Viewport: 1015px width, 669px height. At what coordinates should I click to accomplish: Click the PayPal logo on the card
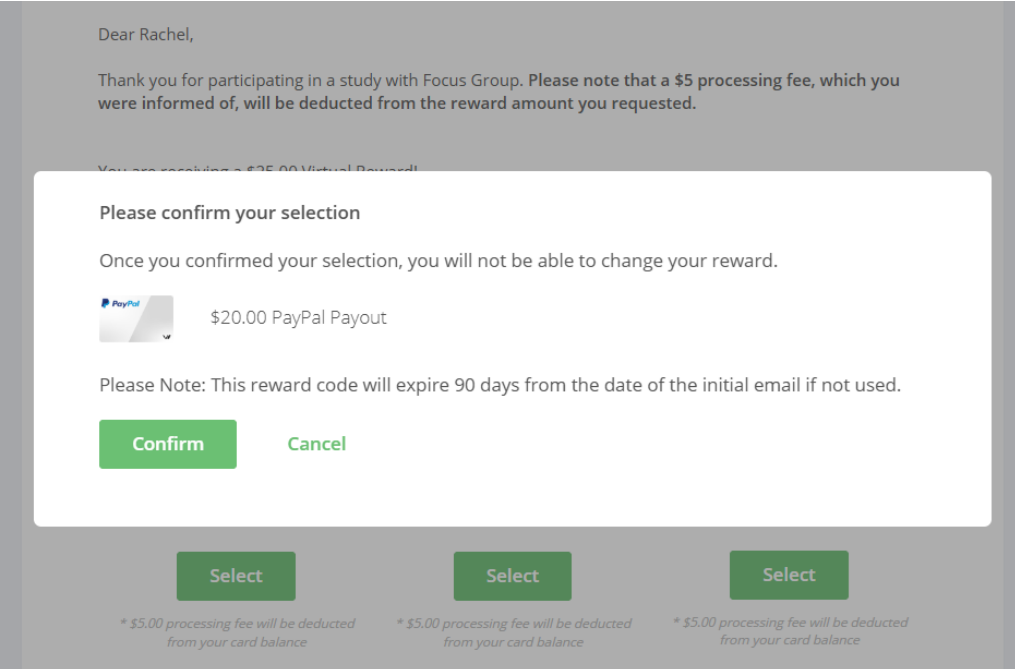pyautogui.click(x=120, y=303)
